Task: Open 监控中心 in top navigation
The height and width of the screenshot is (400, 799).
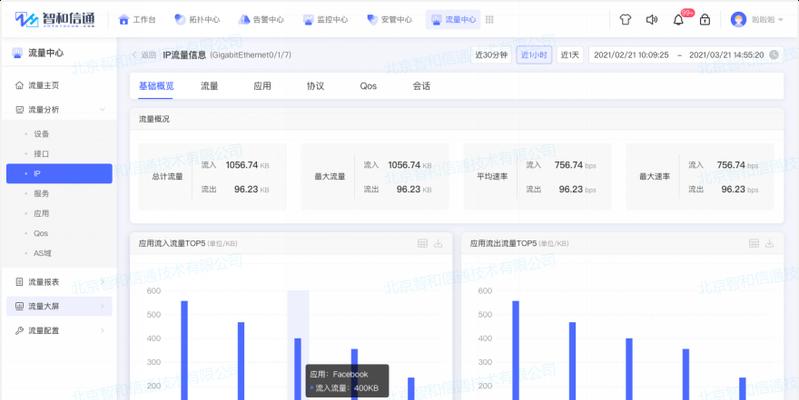Action: (x=326, y=20)
